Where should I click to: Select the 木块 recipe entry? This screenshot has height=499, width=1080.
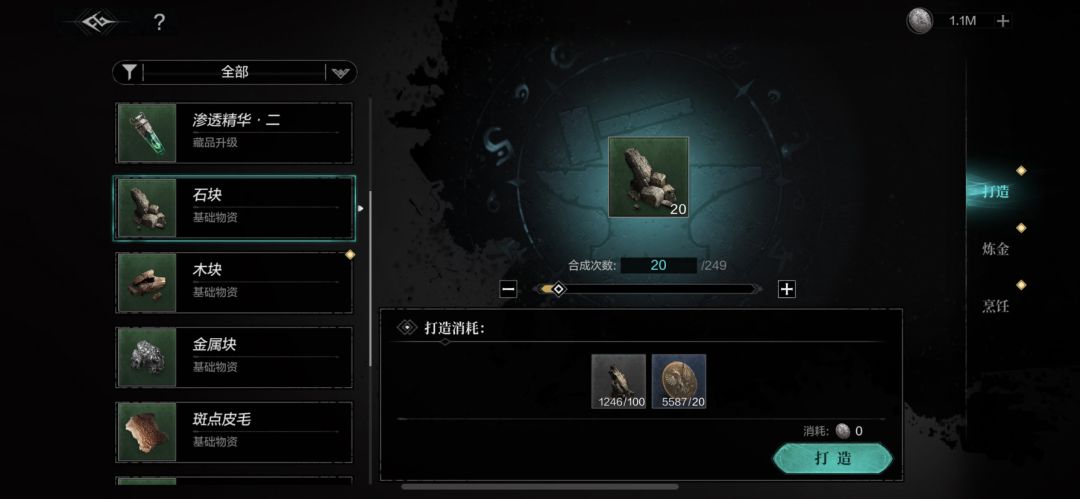(x=234, y=282)
